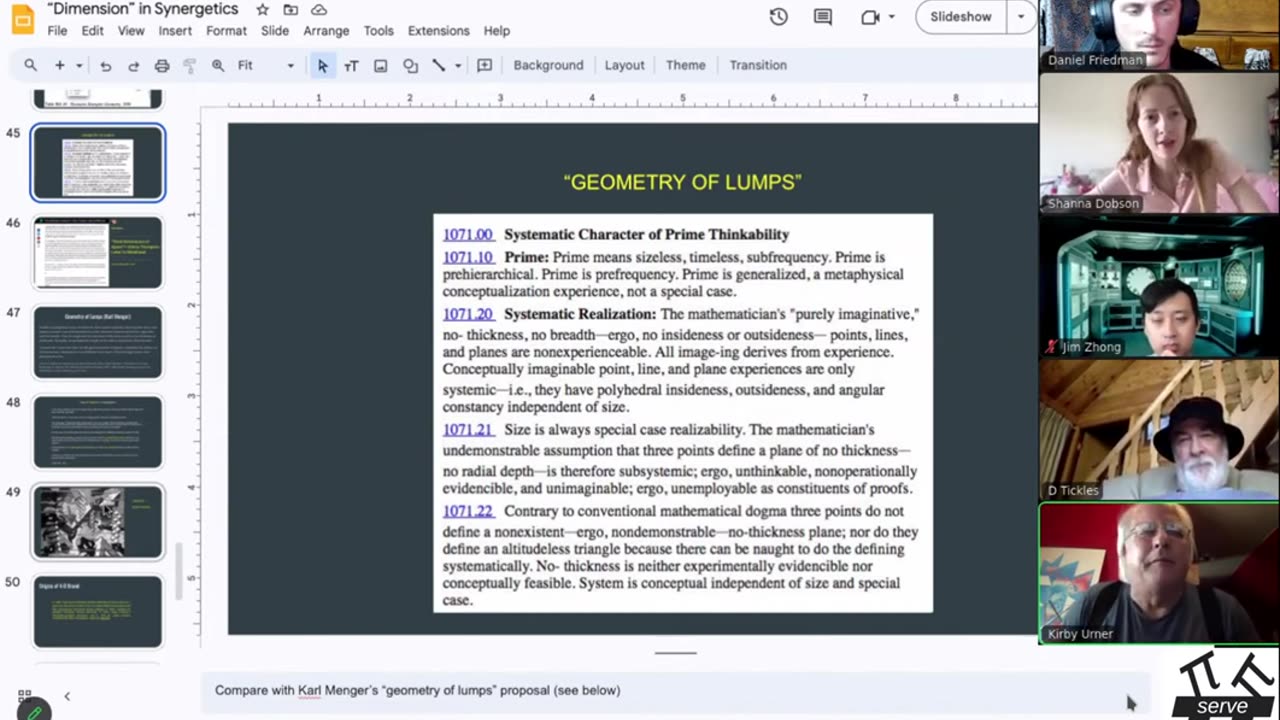Click the speaker notes text about Karl Menger

417,690
